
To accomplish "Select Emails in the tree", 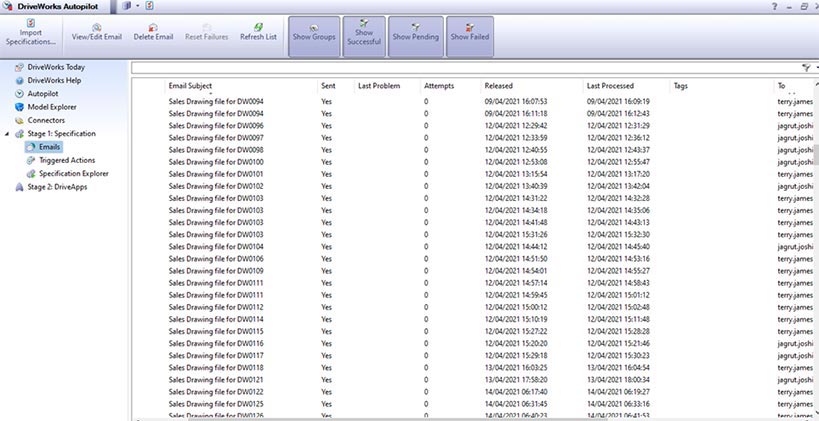I will (x=50, y=147).
